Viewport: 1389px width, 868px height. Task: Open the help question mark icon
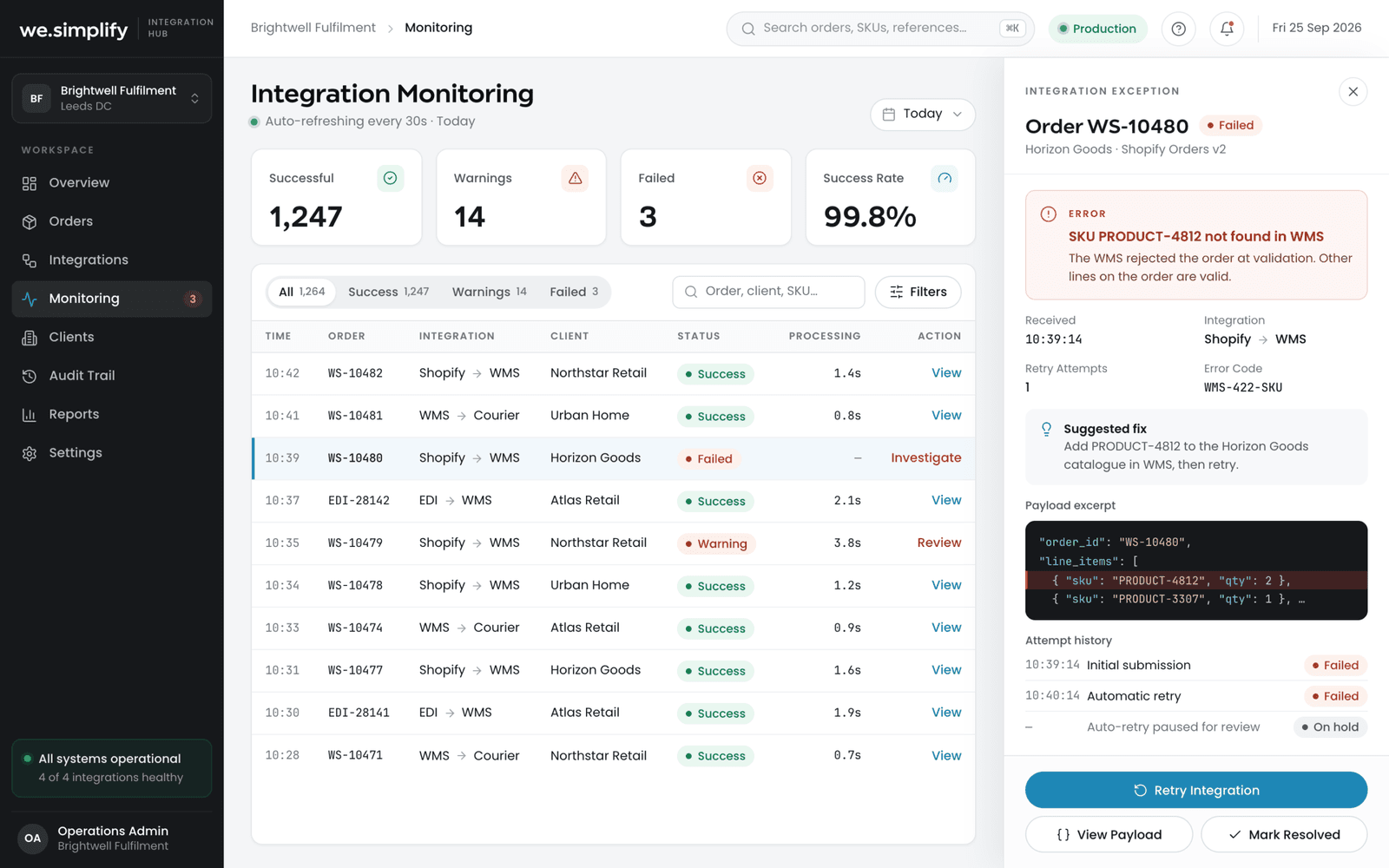click(1178, 29)
